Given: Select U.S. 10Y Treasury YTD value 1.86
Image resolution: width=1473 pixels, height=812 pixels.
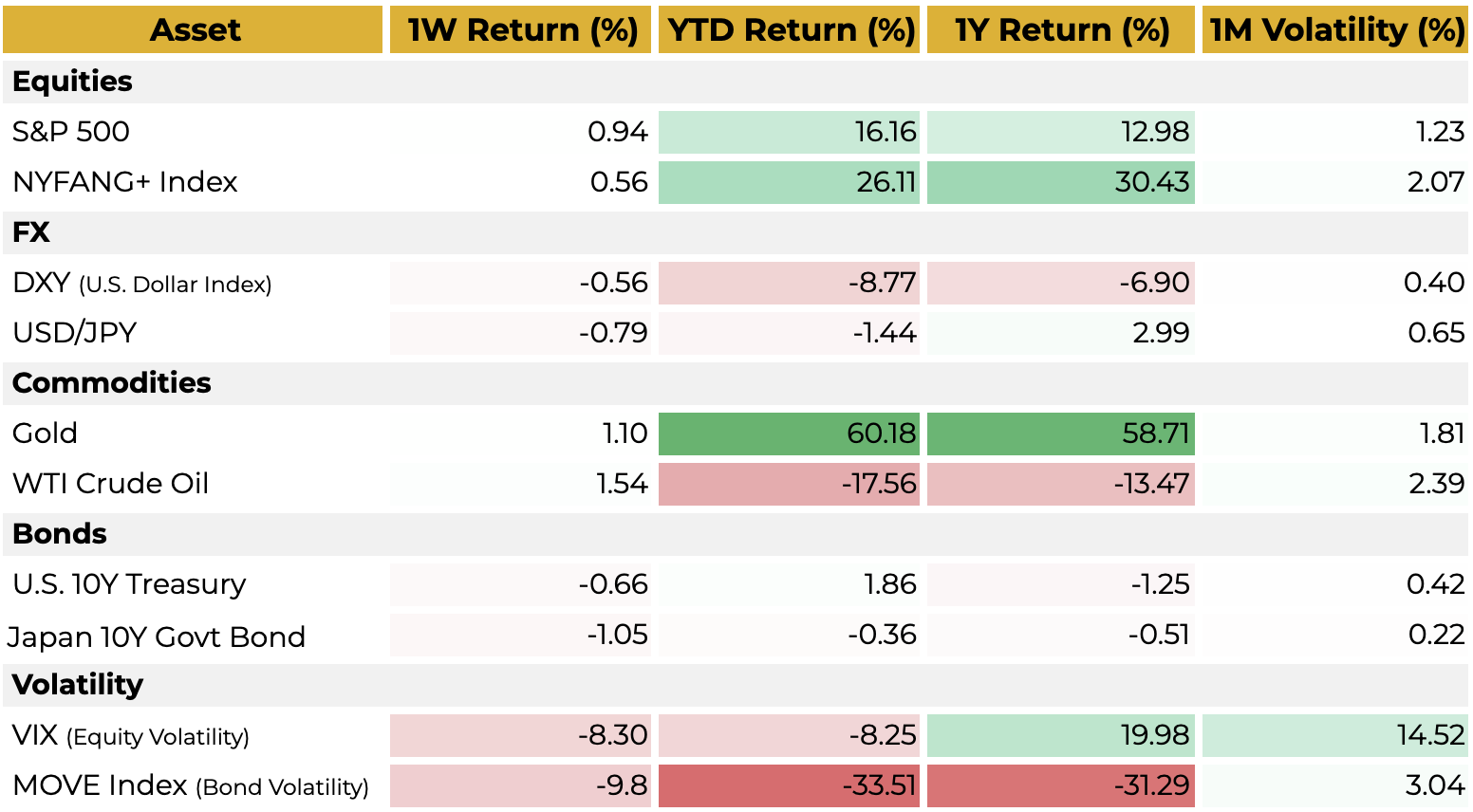Looking at the screenshot, I should click(x=789, y=584).
